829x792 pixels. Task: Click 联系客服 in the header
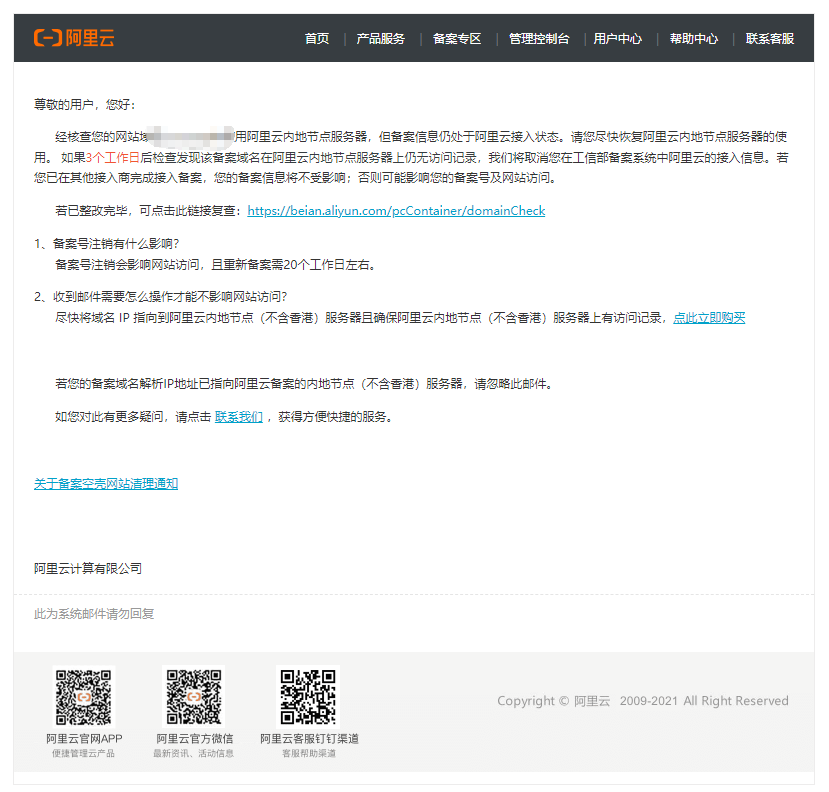(770, 39)
